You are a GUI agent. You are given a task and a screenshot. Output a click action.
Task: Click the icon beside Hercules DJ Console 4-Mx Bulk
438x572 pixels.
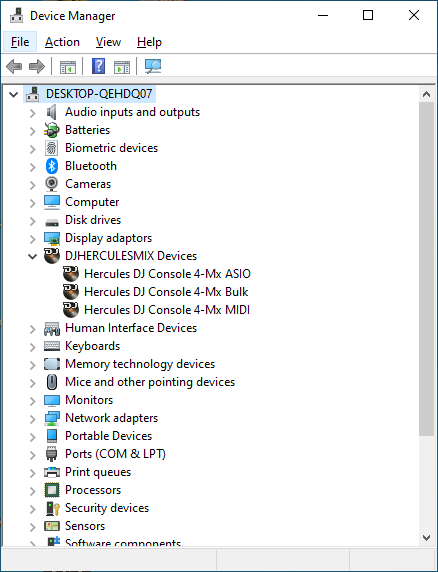71,291
